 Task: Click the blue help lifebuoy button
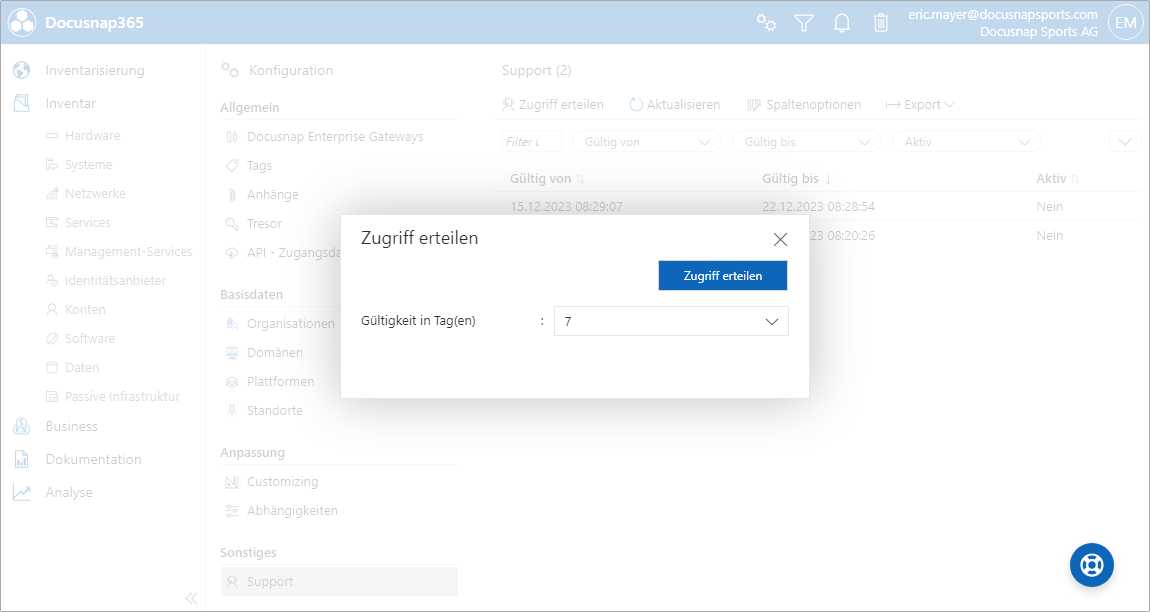(x=1091, y=565)
